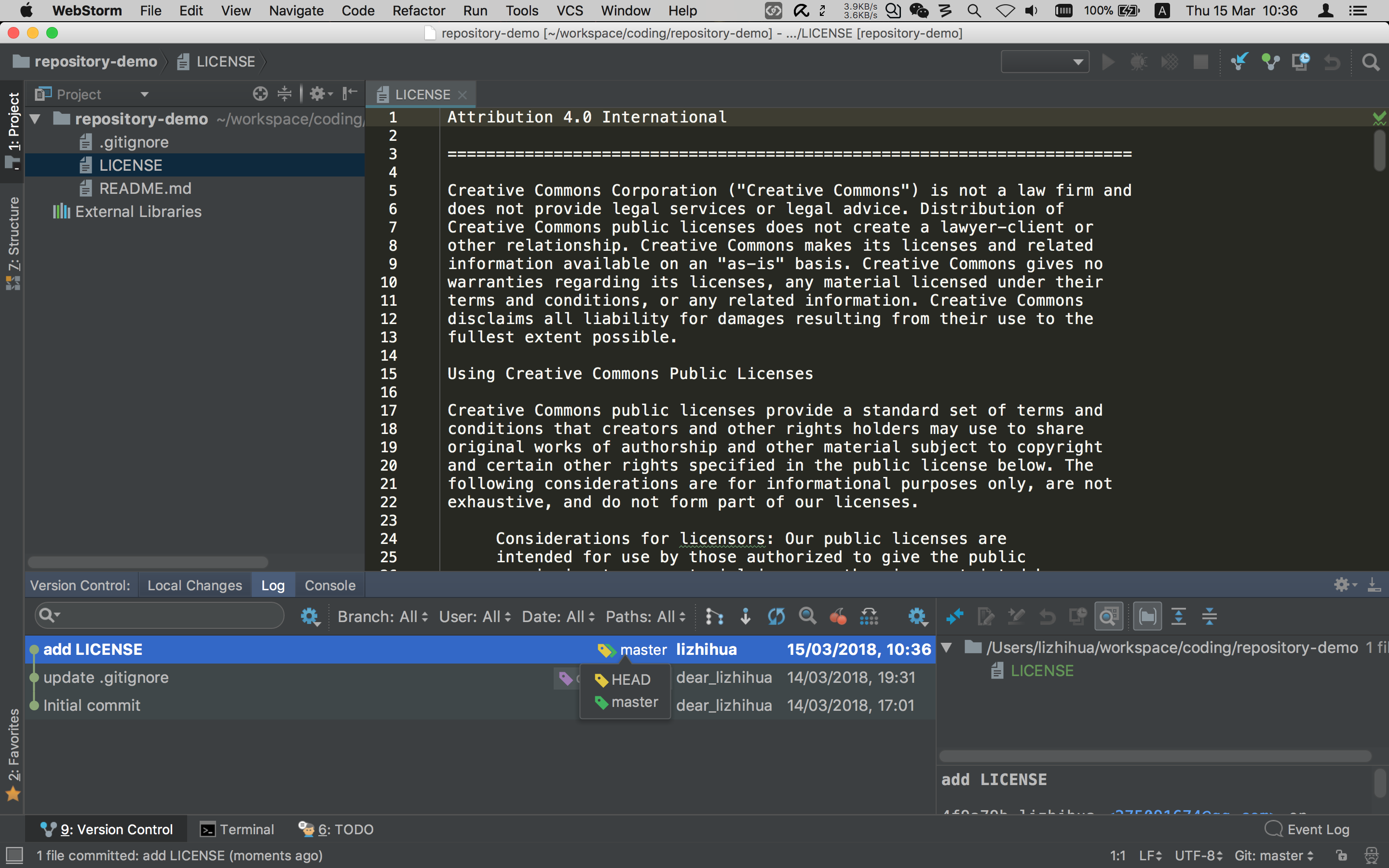Open the Date: All filter
Image resolution: width=1389 pixels, height=868 pixels.
[x=558, y=617]
